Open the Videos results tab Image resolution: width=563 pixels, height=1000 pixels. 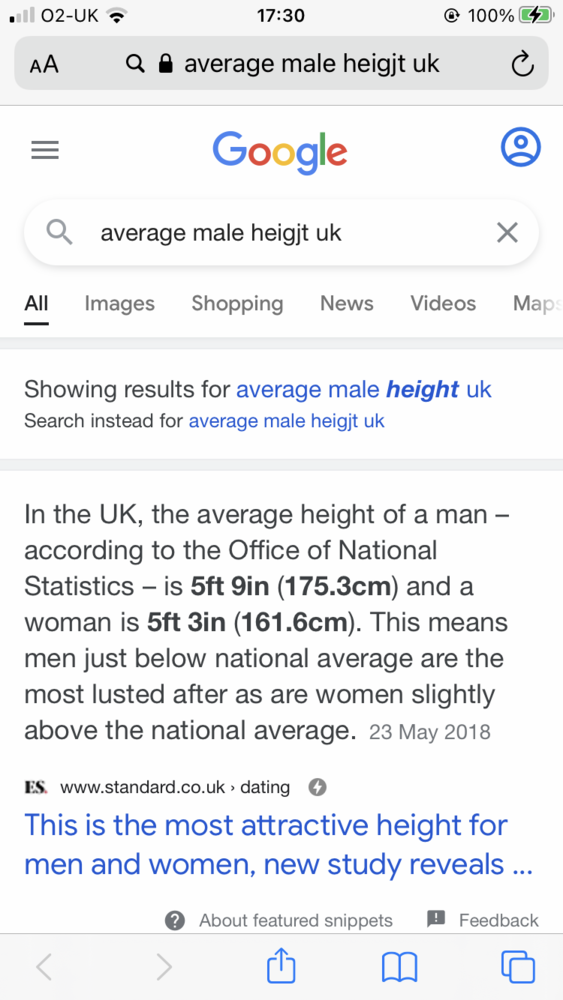point(443,304)
